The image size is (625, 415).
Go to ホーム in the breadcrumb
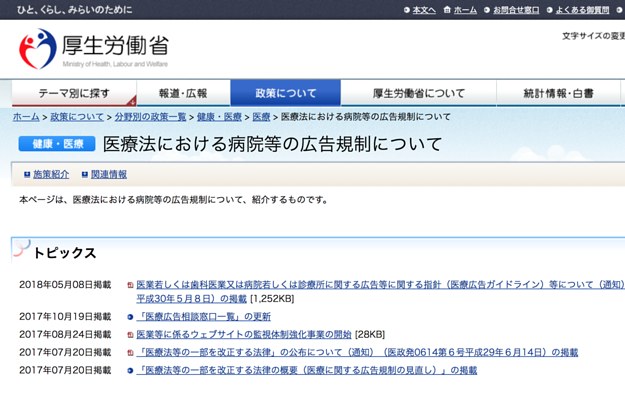[x=26, y=117]
